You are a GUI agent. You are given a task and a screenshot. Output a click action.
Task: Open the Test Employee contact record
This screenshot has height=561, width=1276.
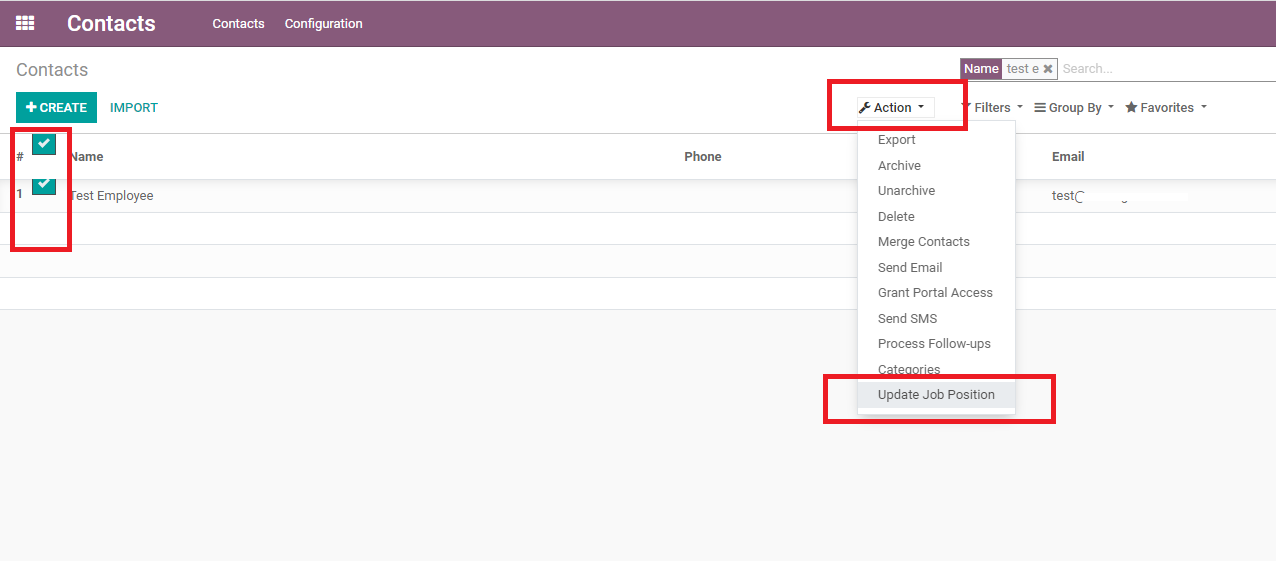coord(112,196)
